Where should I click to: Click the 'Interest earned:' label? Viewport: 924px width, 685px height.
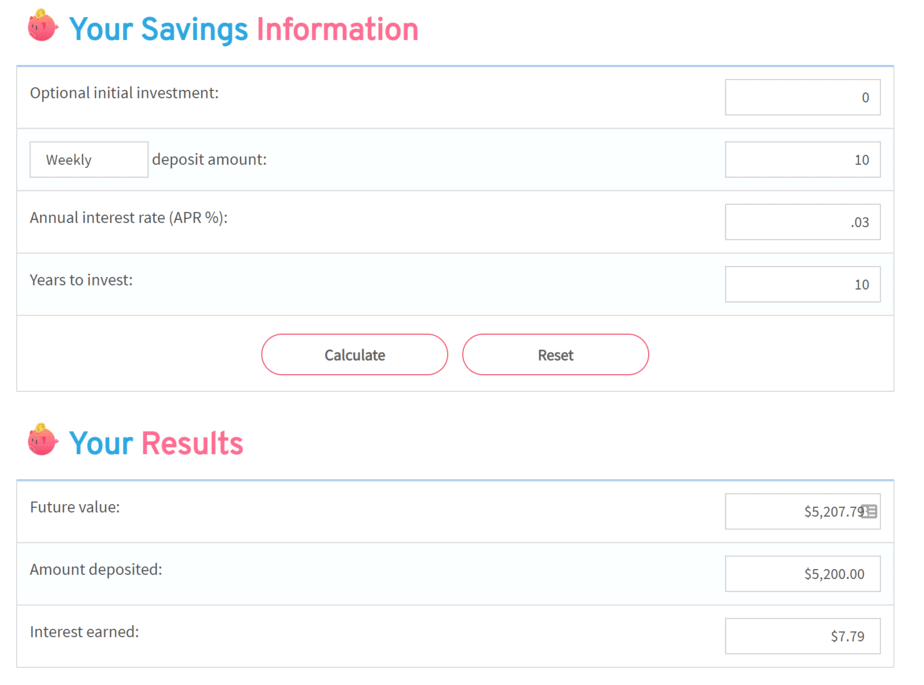tap(84, 632)
